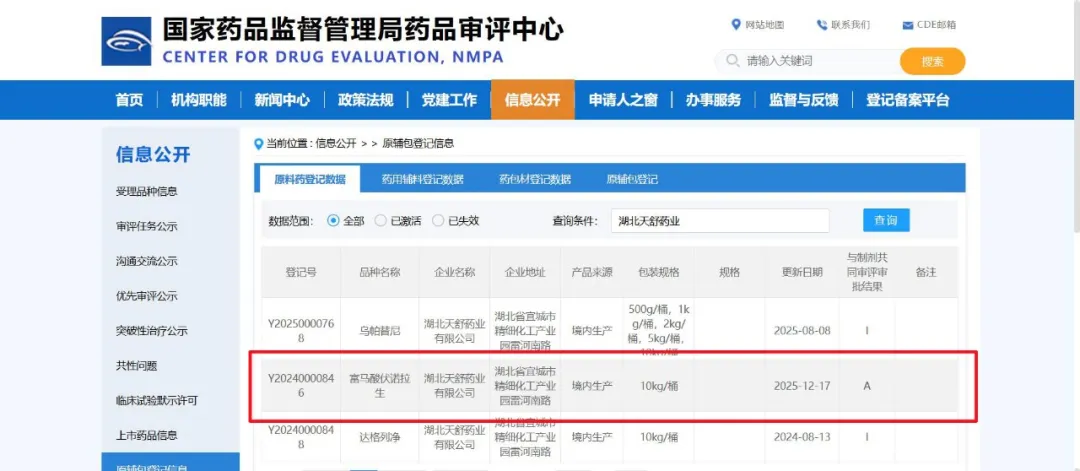Click the current location pin icon

coord(259,144)
